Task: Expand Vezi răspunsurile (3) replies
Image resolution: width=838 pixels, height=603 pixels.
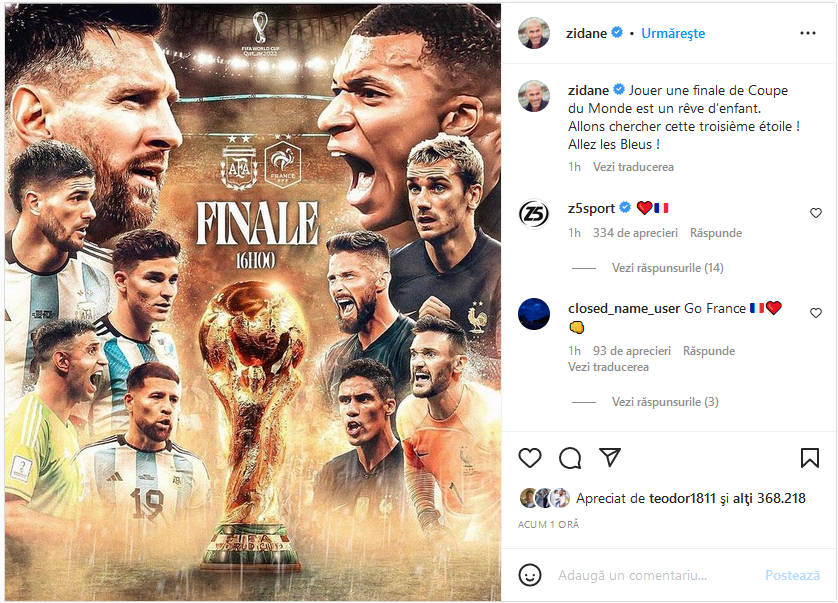Action: tap(665, 401)
